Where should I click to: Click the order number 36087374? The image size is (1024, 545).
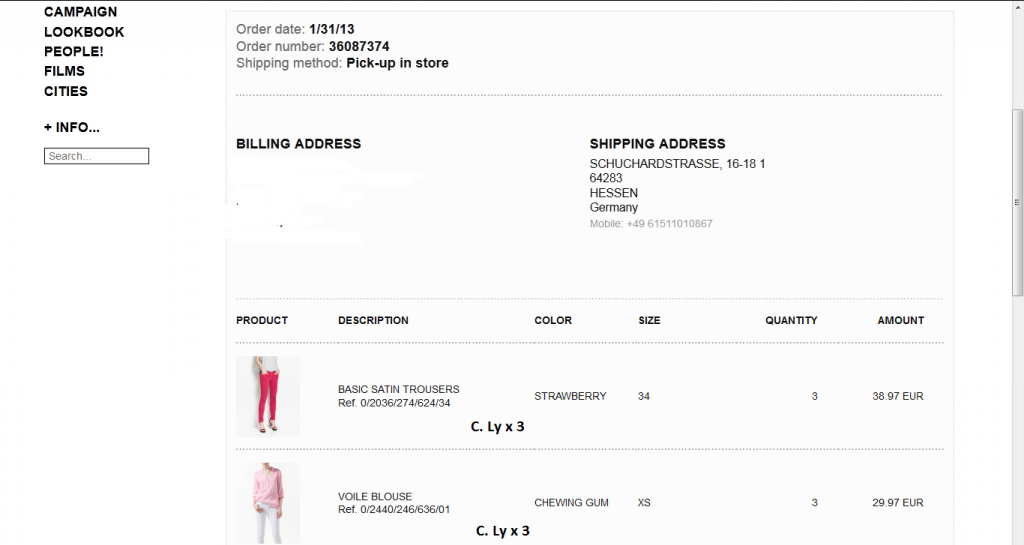pos(359,46)
